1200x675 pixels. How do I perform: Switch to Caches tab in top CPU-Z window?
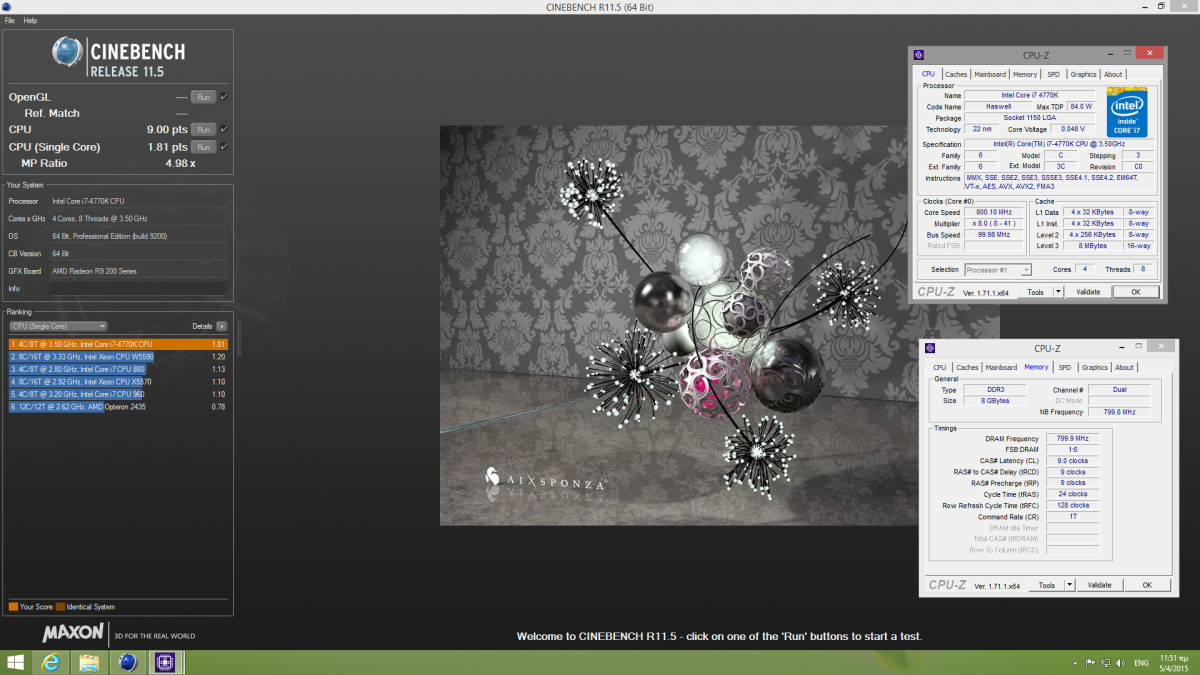[x=956, y=74]
